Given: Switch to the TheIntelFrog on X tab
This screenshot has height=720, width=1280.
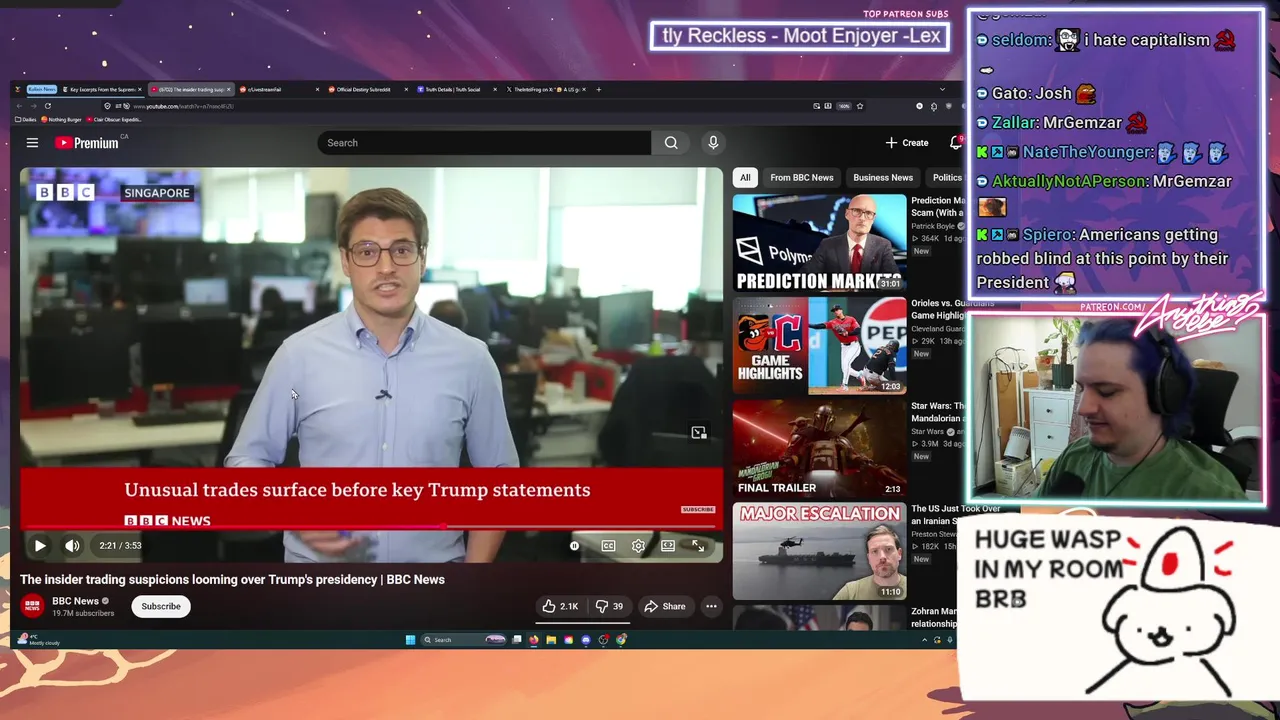Looking at the screenshot, I should [x=546, y=89].
